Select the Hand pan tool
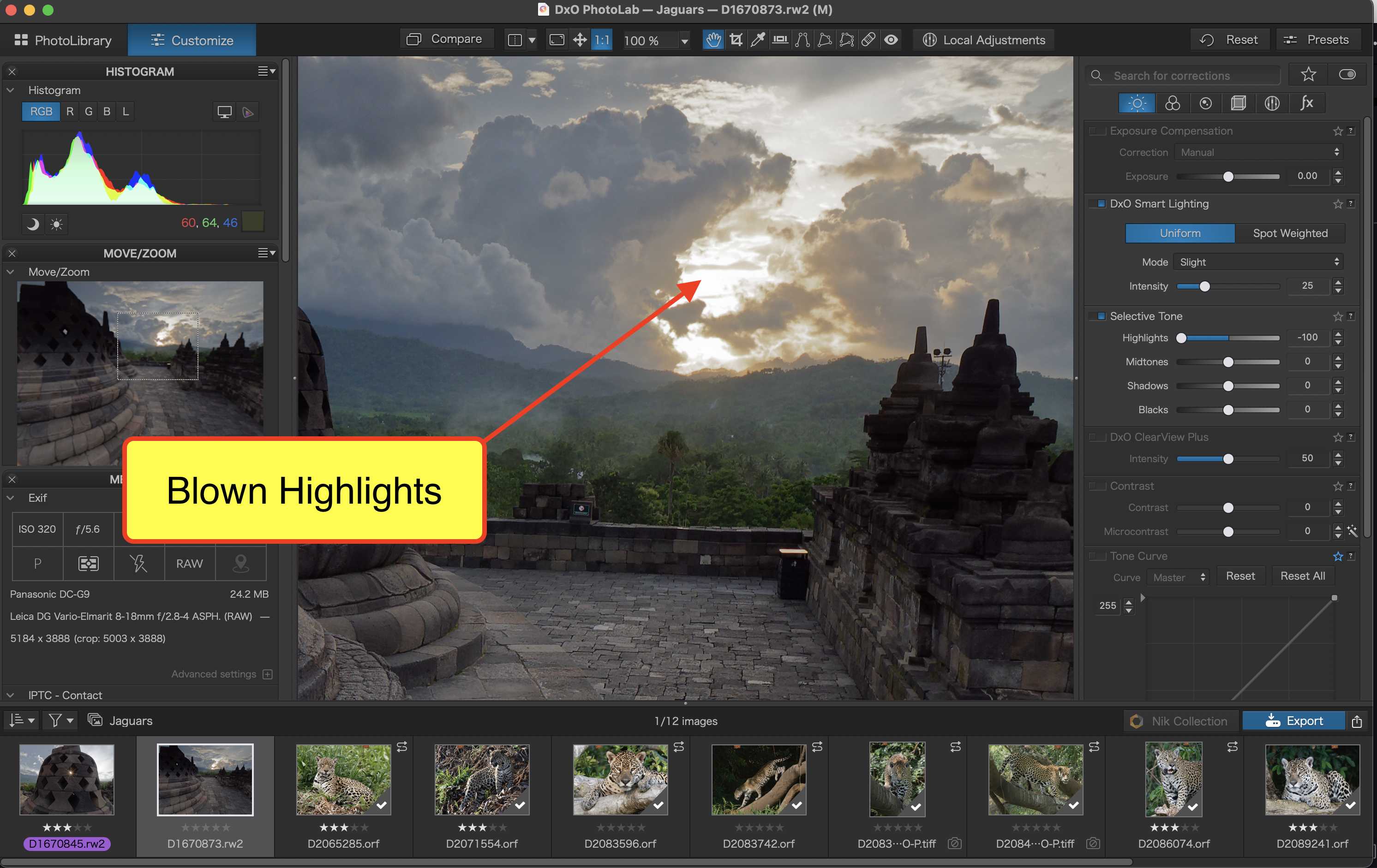Viewport: 1377px width, 868px height. pos(713,40)
